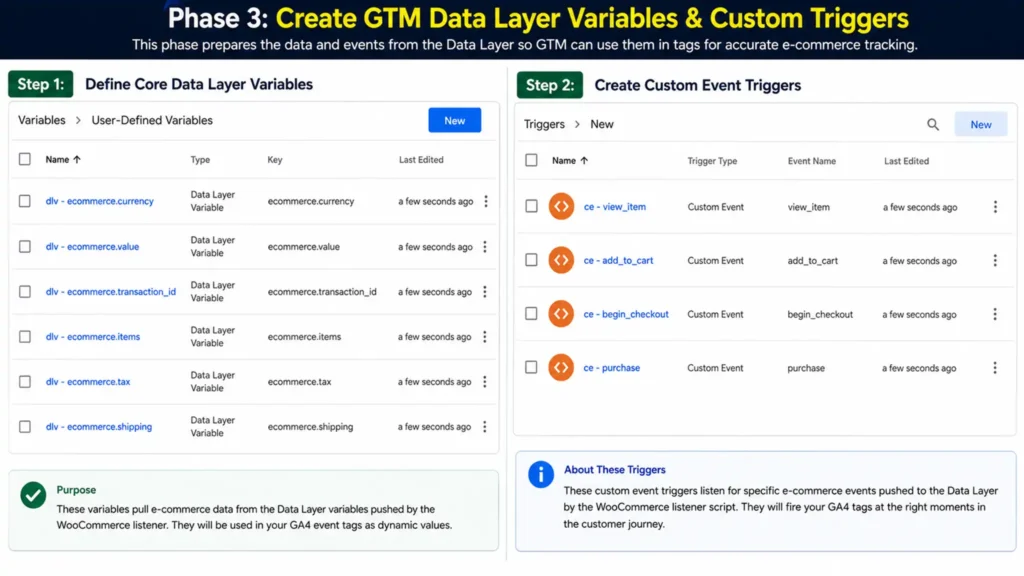Sort triggers by Name column header
Image resolution: width=1024 pixels, height=576 pixels.
tap(564, 161)
